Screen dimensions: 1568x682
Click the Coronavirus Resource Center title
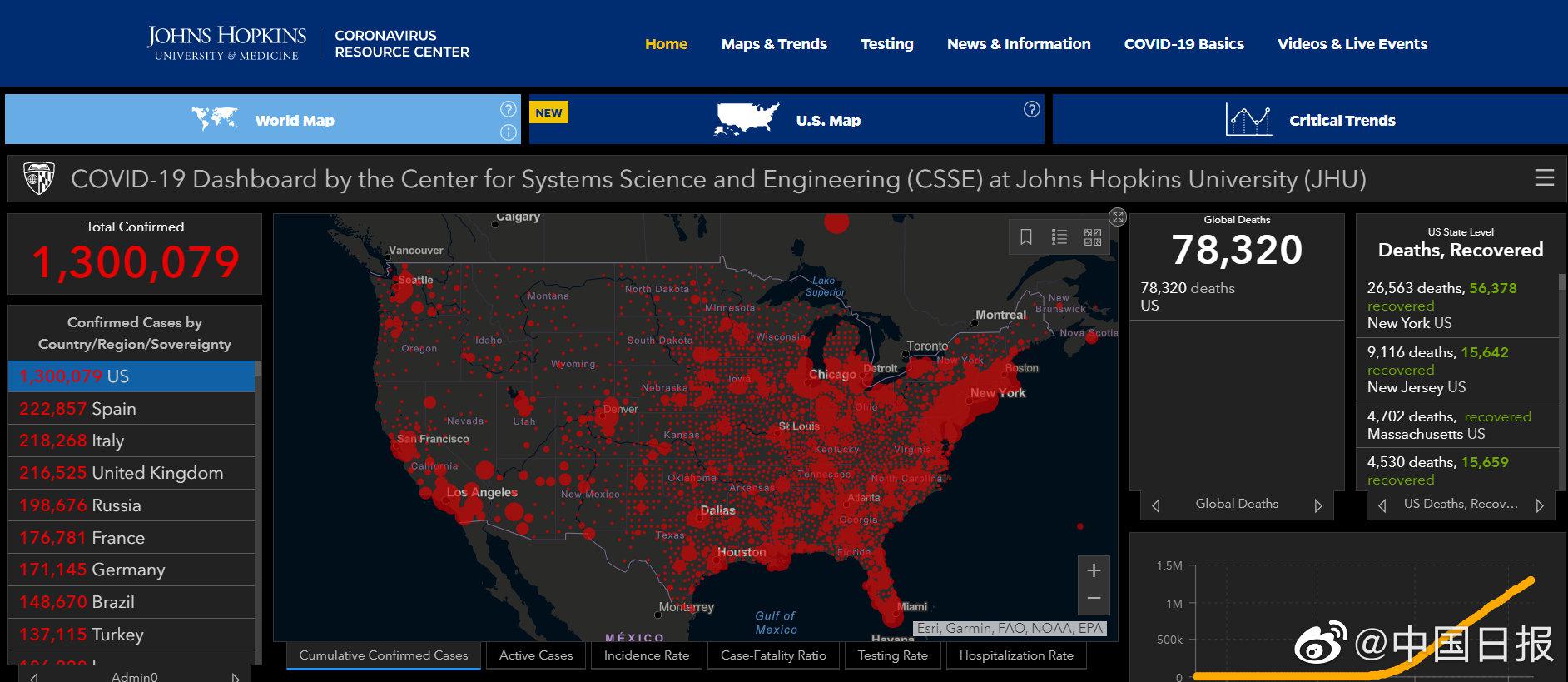point(402,43)
